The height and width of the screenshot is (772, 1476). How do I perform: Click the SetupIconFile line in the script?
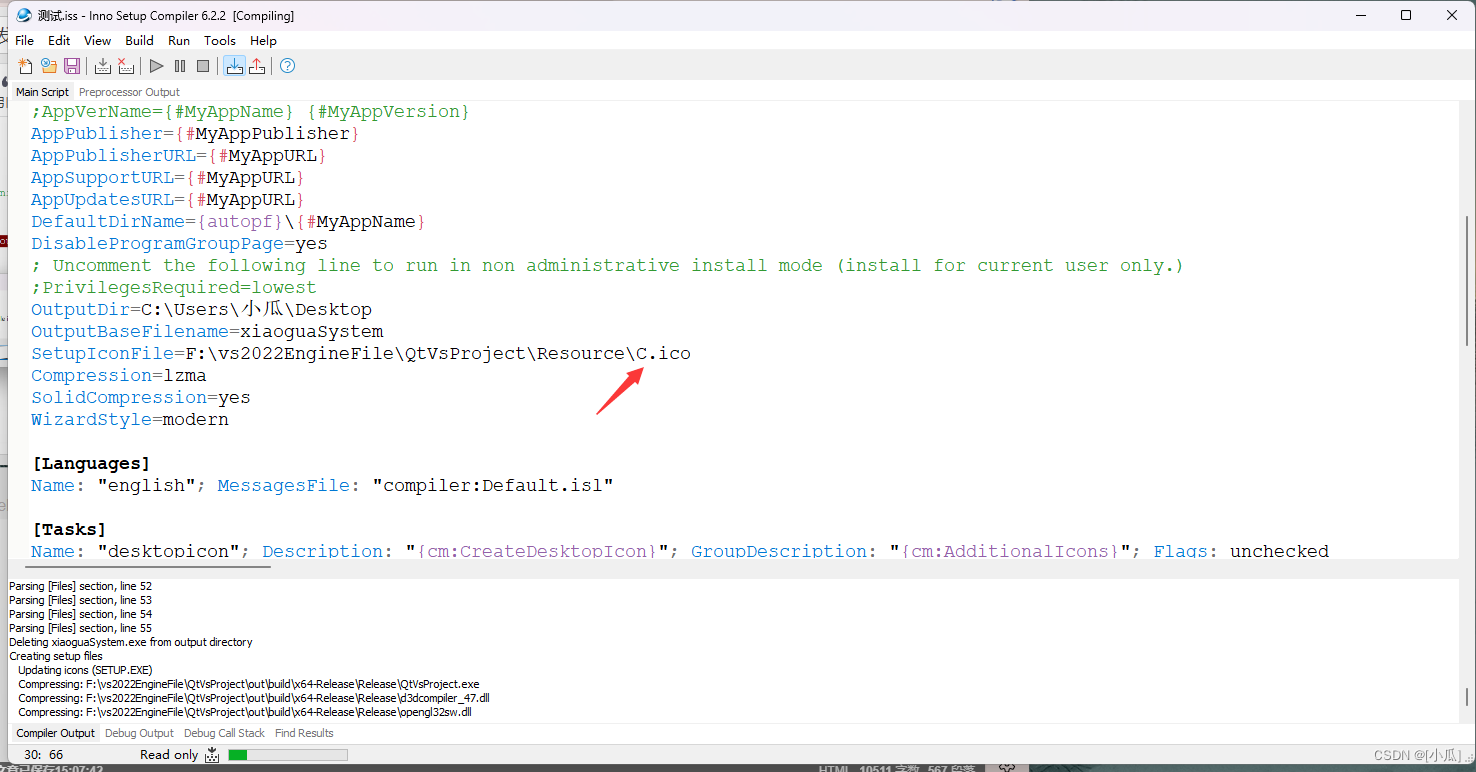click(x=361, y=354)
